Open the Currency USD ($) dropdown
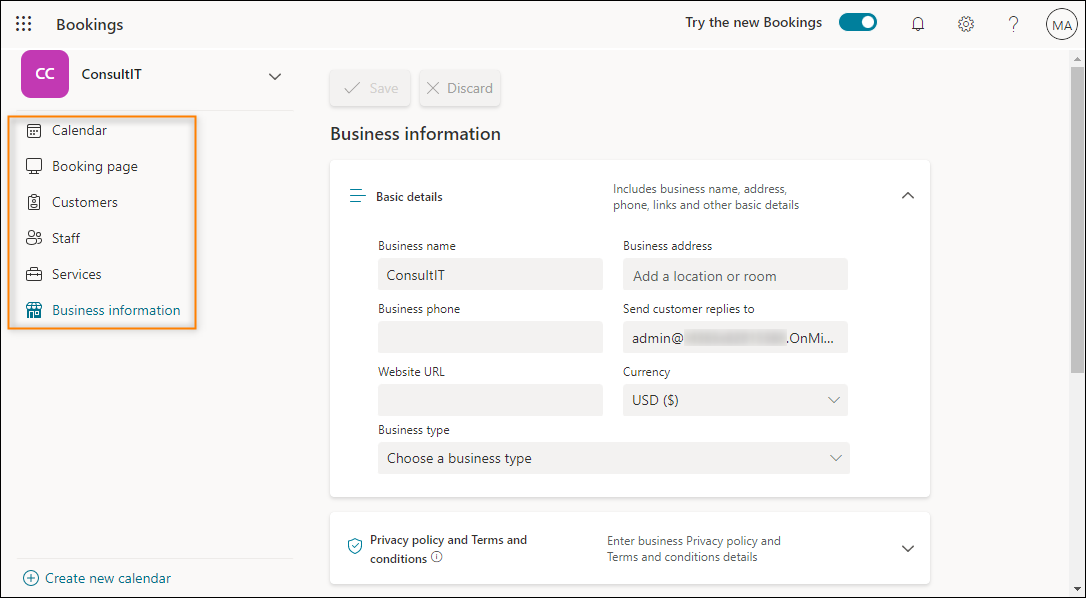The width and height of the screenshot is (1086, 598). (735, 400)
